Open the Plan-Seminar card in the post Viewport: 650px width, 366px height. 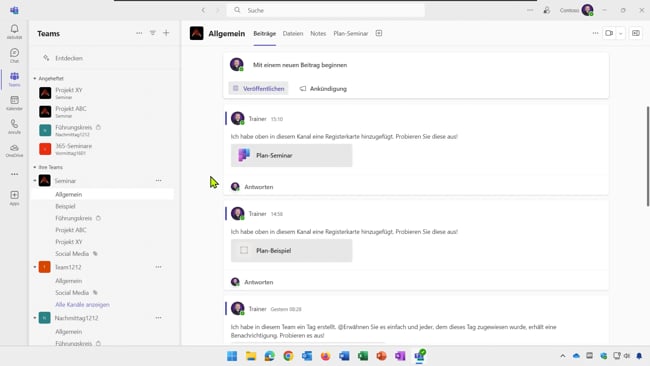[x=291, y=155]
